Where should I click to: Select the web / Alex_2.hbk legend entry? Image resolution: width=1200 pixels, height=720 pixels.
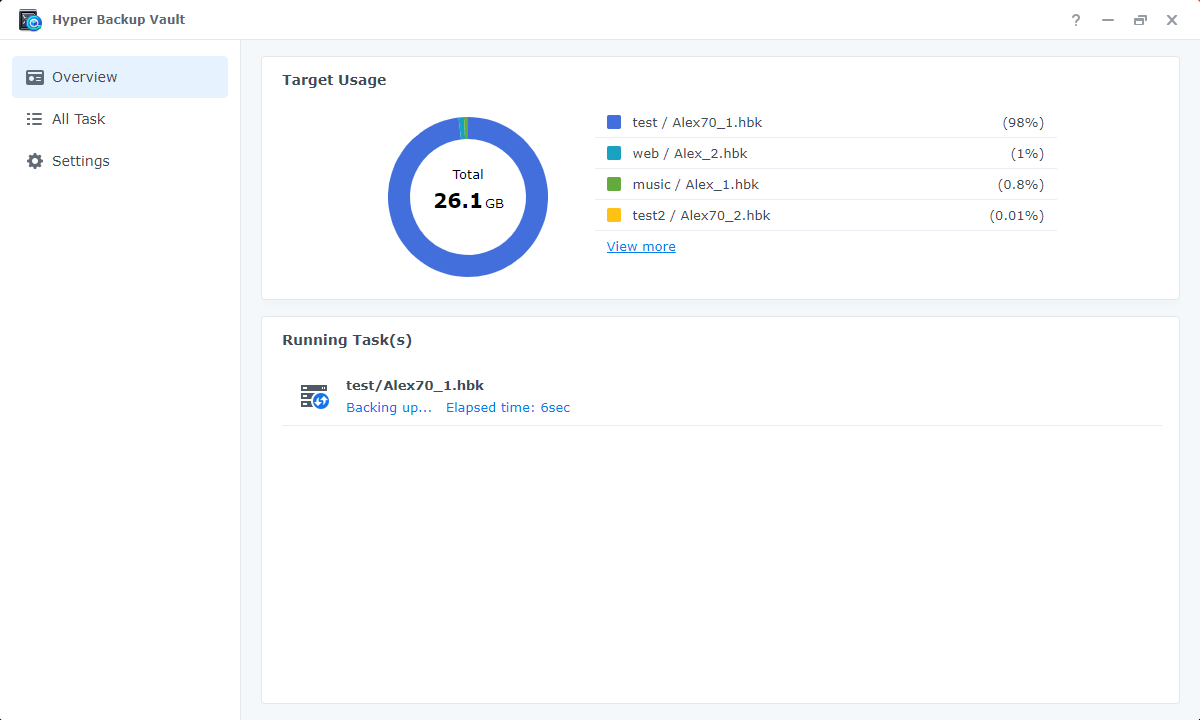690,153
